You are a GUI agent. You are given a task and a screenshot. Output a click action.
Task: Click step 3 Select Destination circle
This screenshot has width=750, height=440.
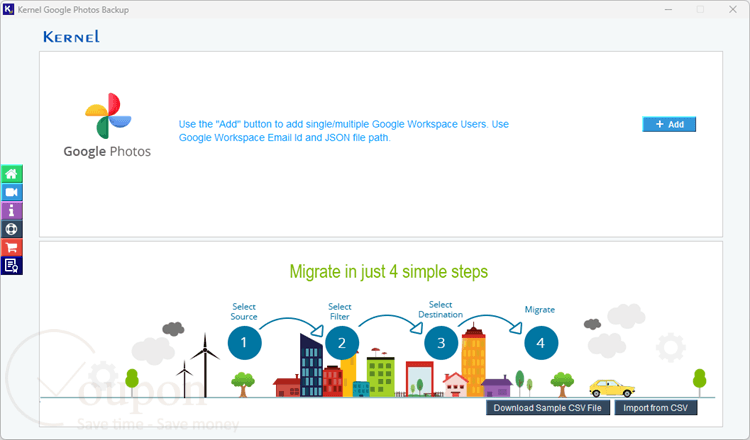pyautogui.click(x=441, y=343)
